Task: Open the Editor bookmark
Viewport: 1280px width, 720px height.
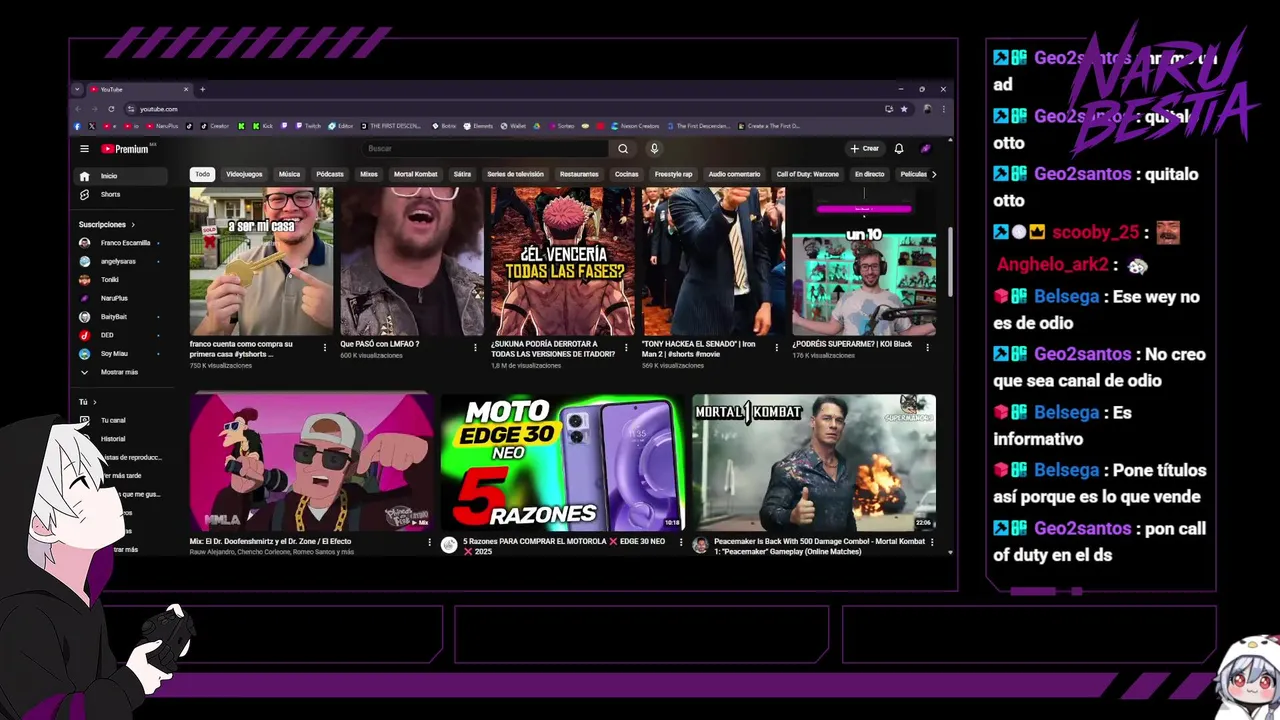Action: [x=341, y=126]
